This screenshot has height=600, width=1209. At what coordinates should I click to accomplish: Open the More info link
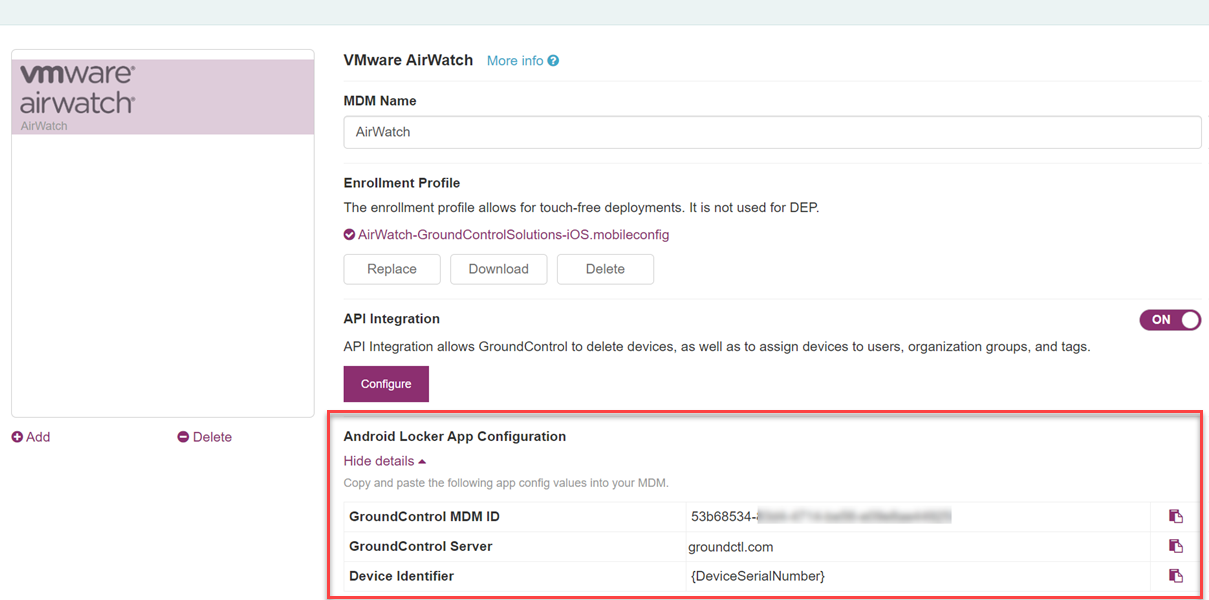click(x=515, y=61)
